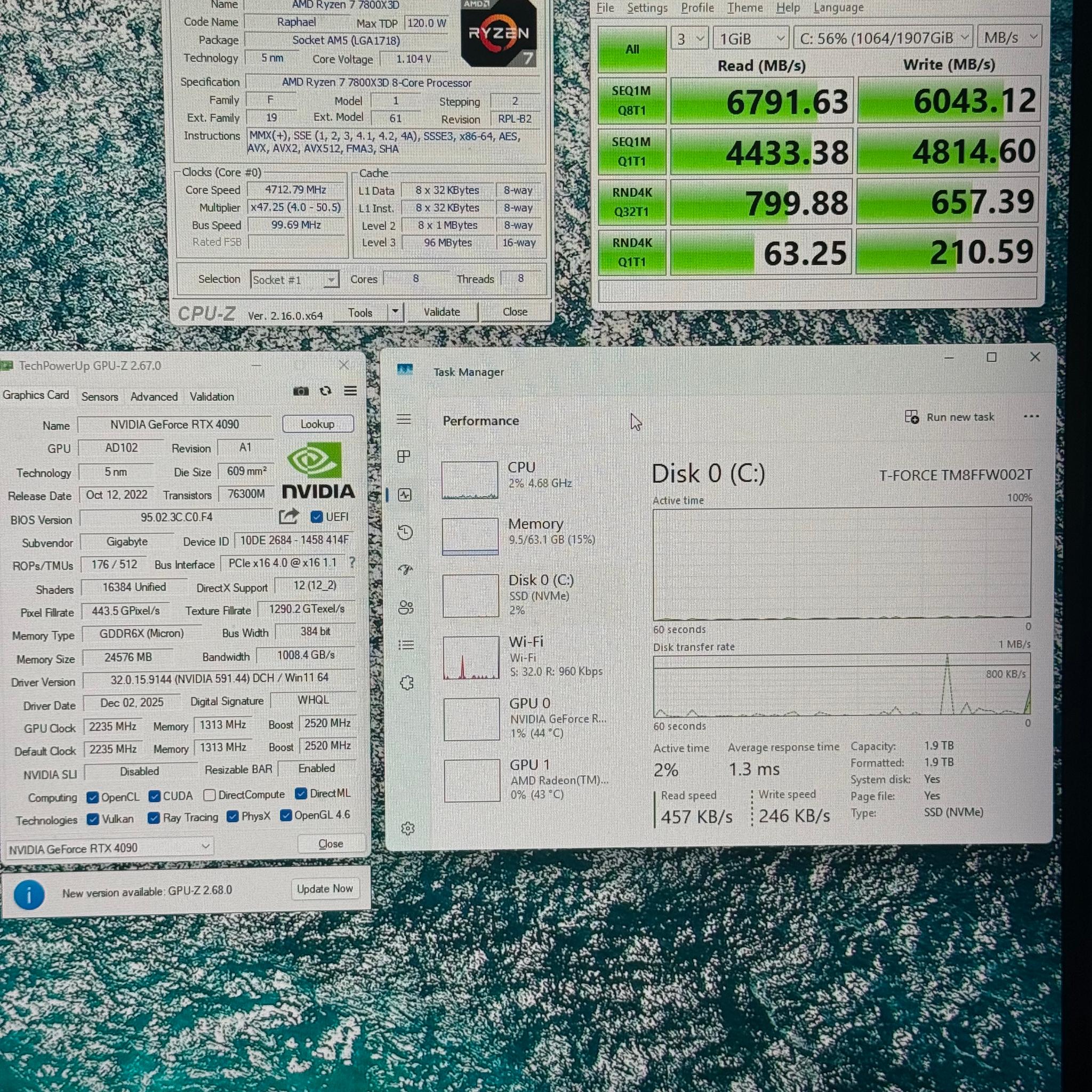Toggle the Ray Tracing checkbox
The height and width of the screenshot is (1092, 1092).
[x=154, y=818]
